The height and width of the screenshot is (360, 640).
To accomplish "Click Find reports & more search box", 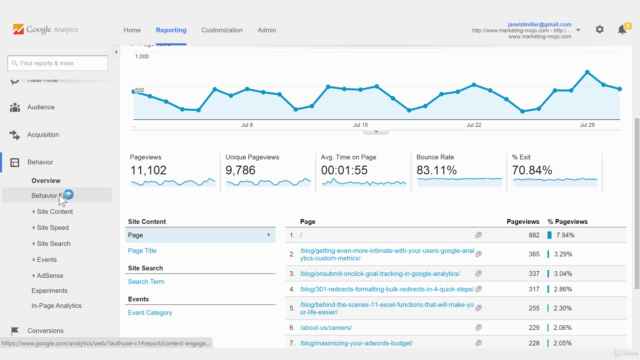I will [58, 63].
